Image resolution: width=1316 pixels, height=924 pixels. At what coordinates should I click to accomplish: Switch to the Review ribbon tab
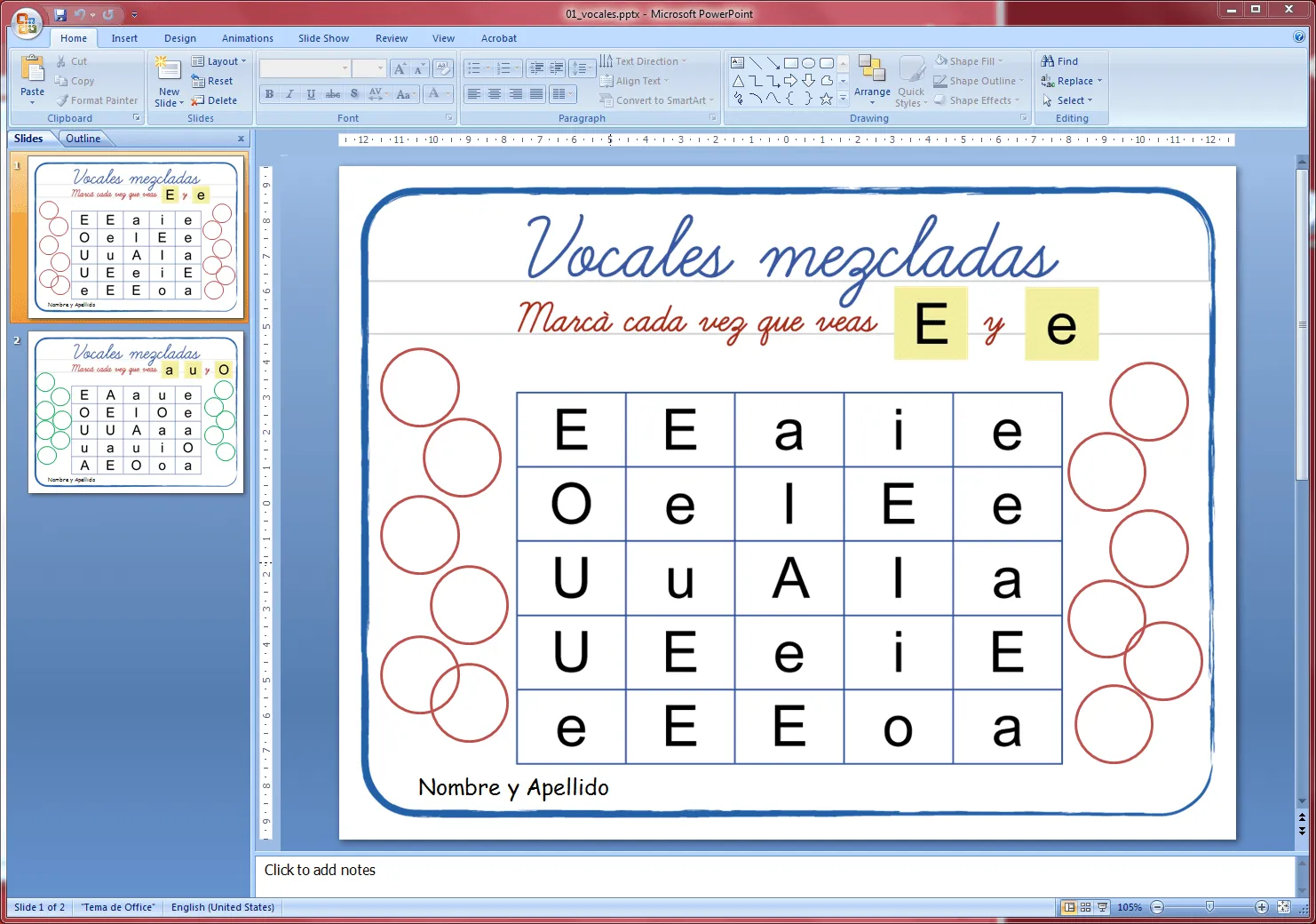392,38
